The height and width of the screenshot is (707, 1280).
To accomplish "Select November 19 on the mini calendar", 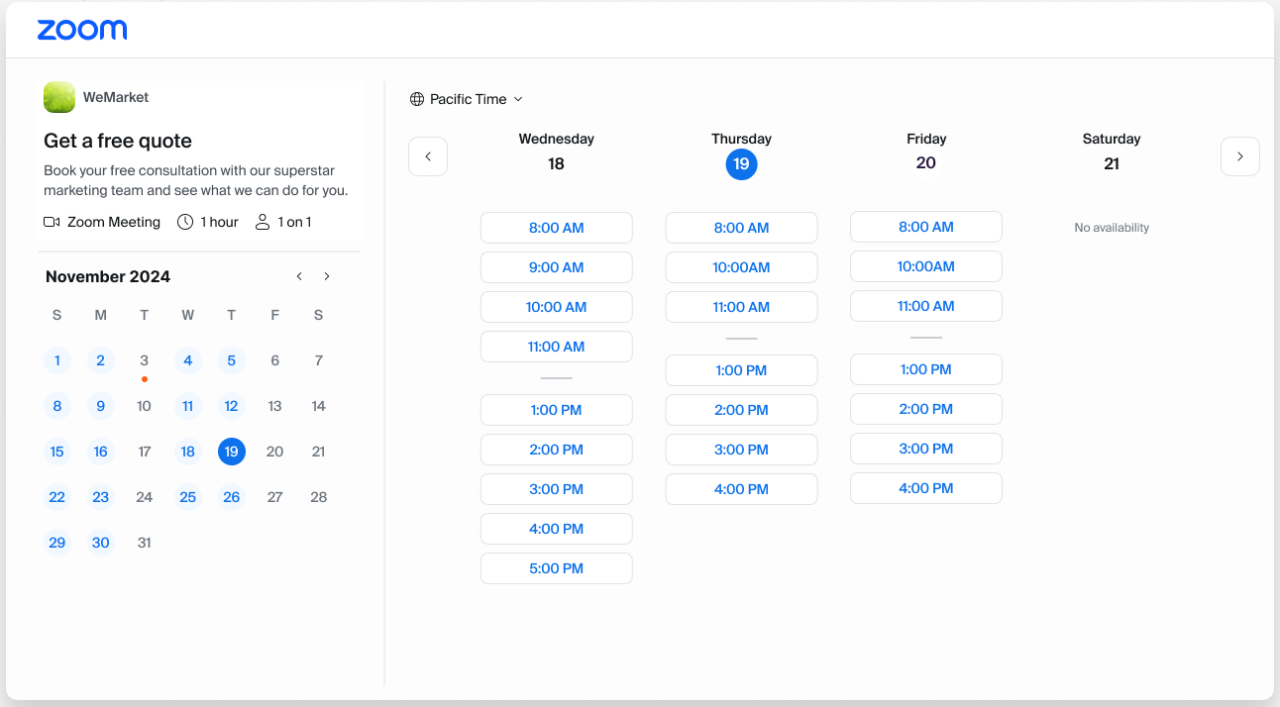I will 231,451.
